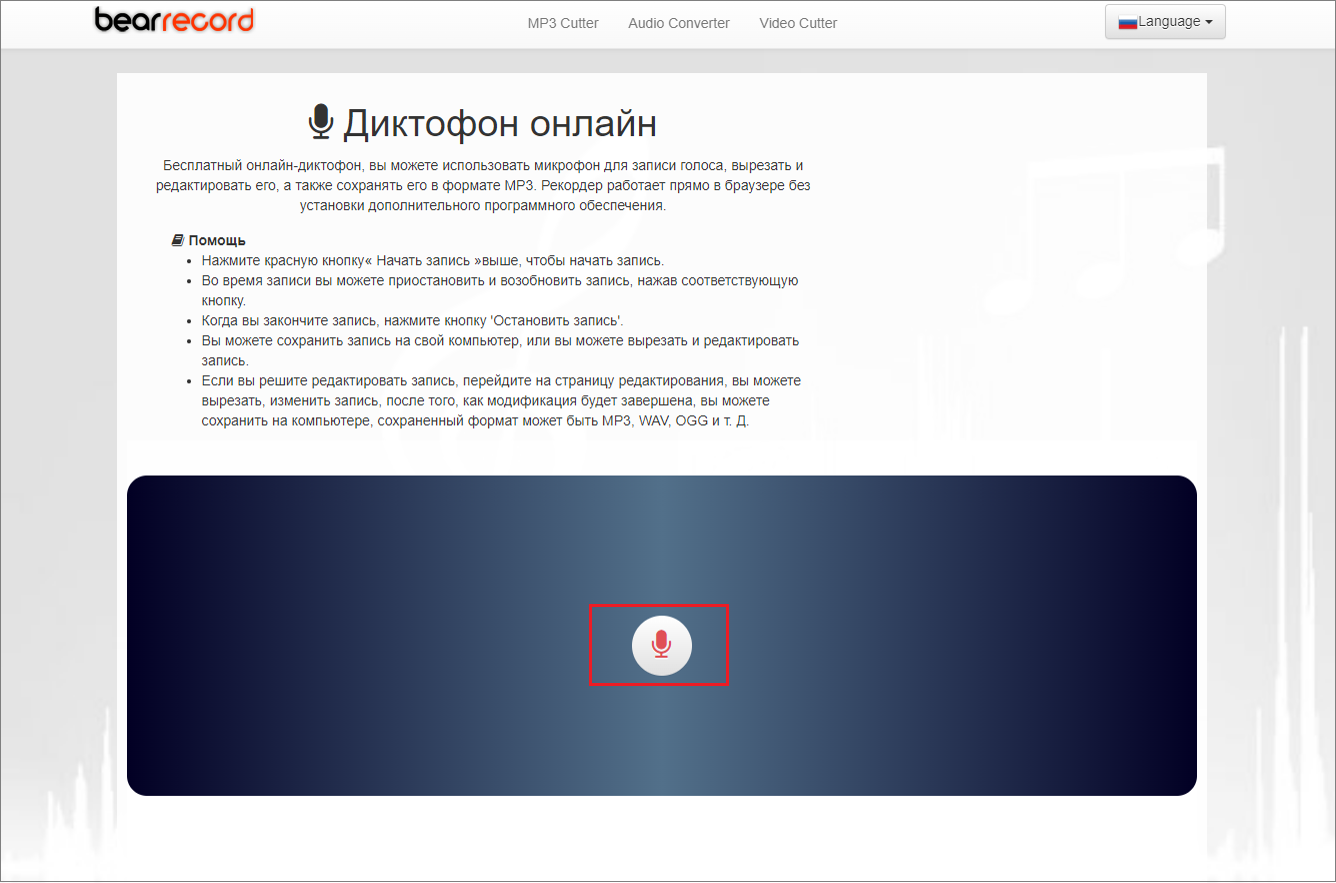Click the help line 'Когда вы закончите запись'

coord(412,320)
